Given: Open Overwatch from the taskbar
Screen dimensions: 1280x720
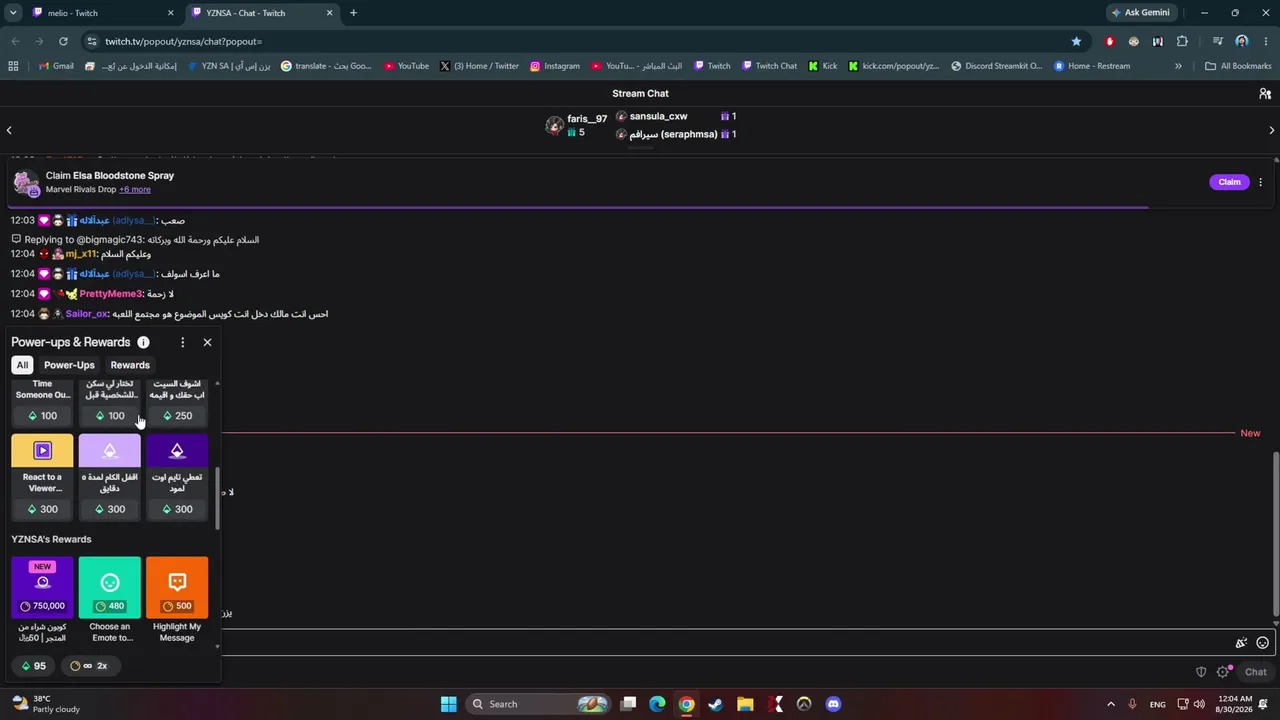Looking at the screenshot, I should [804, 704].
